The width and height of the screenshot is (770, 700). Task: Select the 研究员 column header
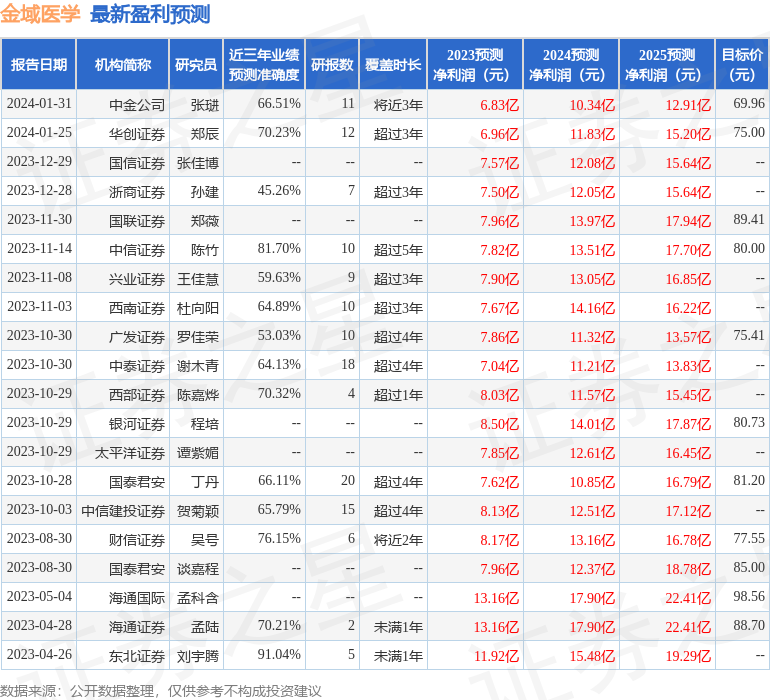(x=196, y=64)
